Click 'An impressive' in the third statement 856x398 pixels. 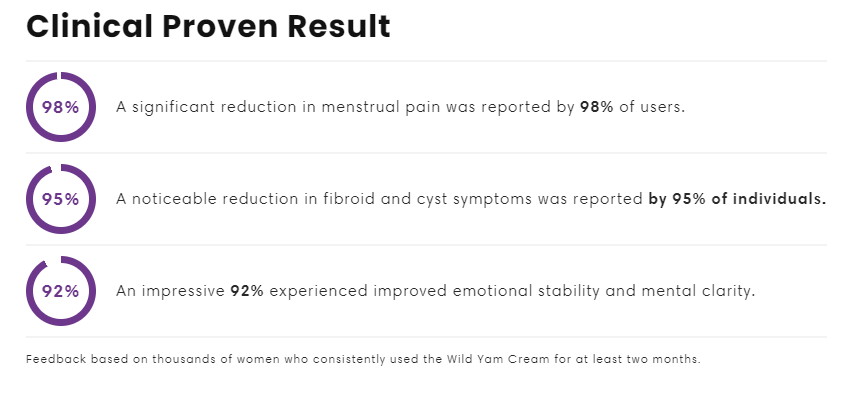(x=170, y=291)
